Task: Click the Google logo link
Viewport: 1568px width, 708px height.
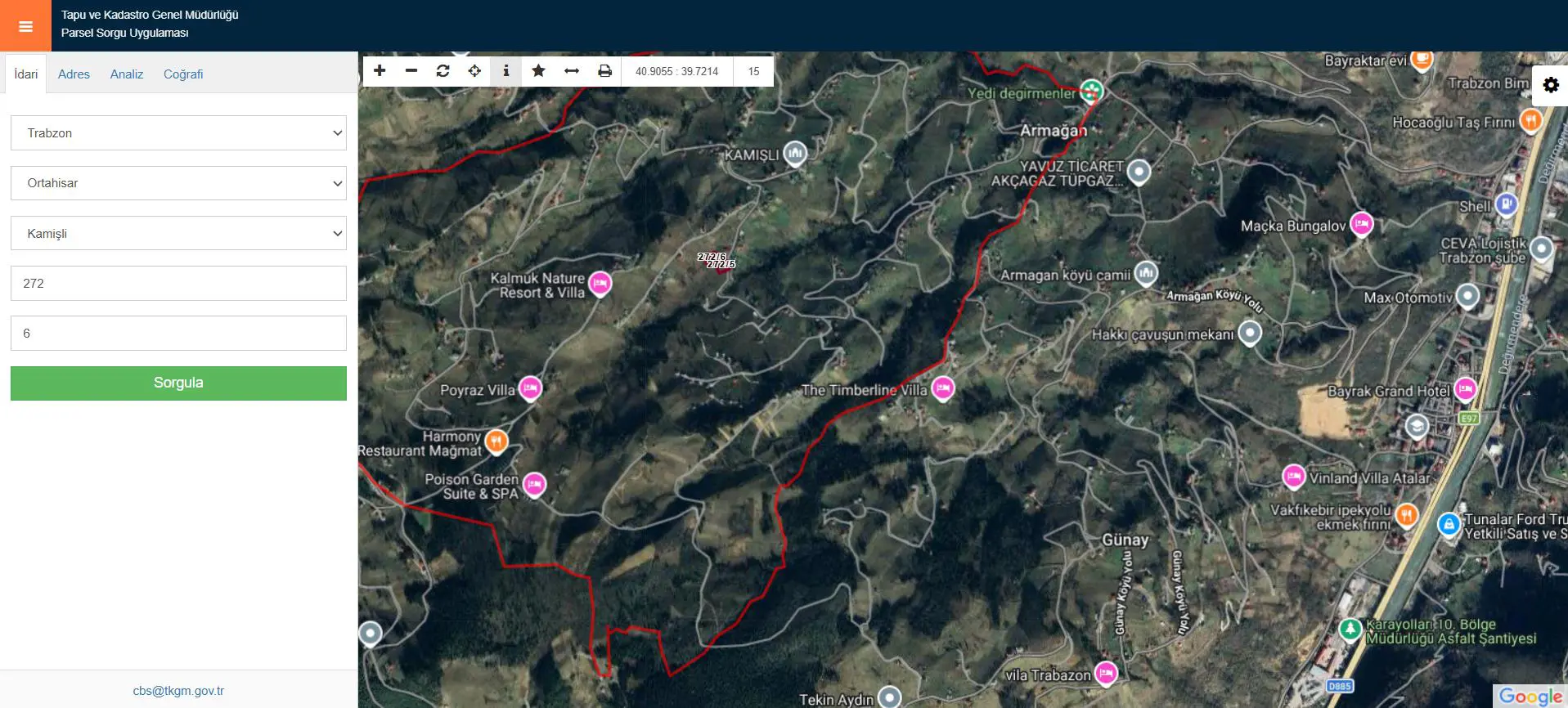Action: tap(1530, 696)
